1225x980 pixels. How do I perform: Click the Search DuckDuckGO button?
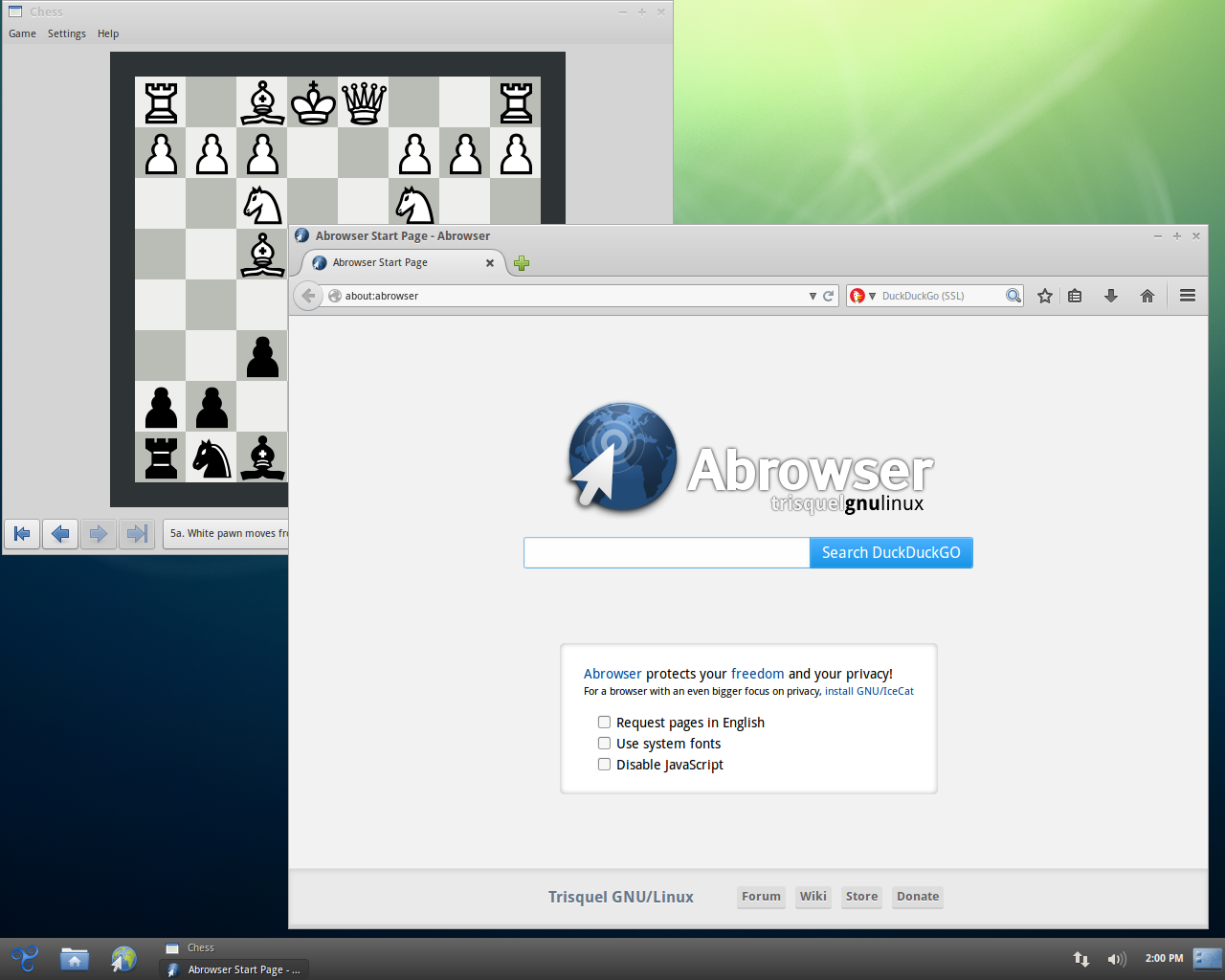point(891,552)
